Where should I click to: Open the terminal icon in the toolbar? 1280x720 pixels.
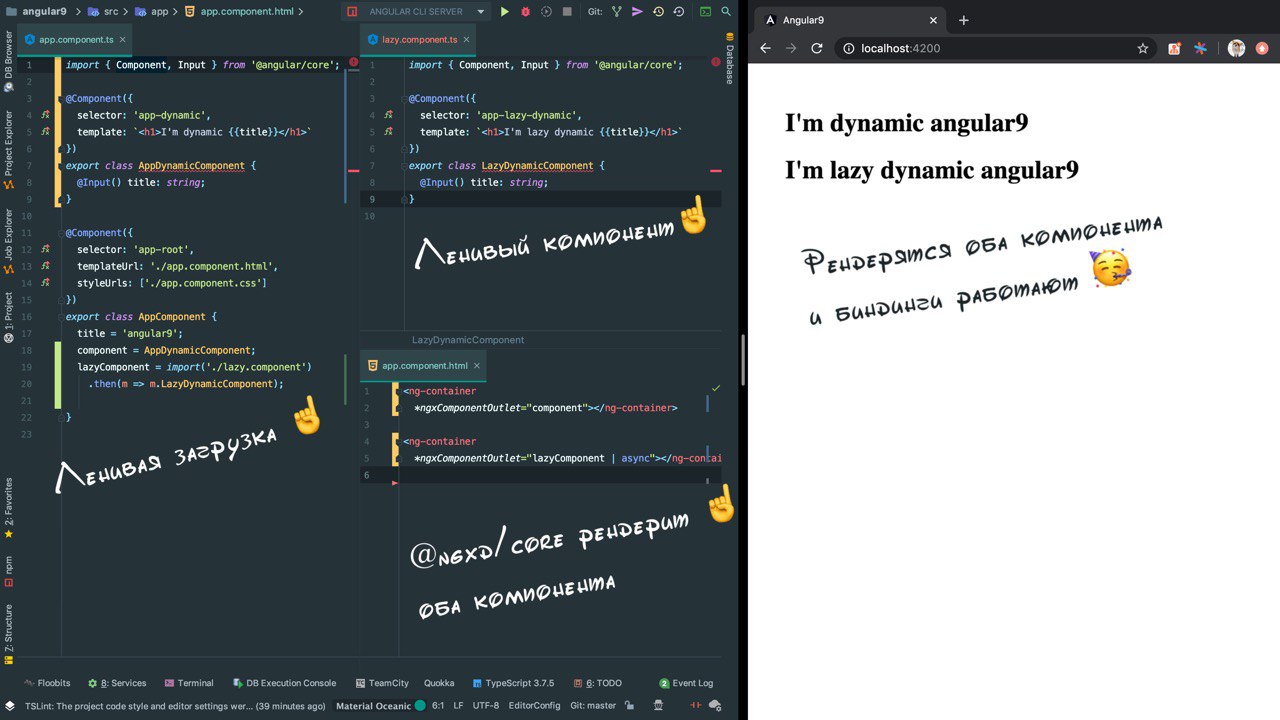[x=706, y=12]
